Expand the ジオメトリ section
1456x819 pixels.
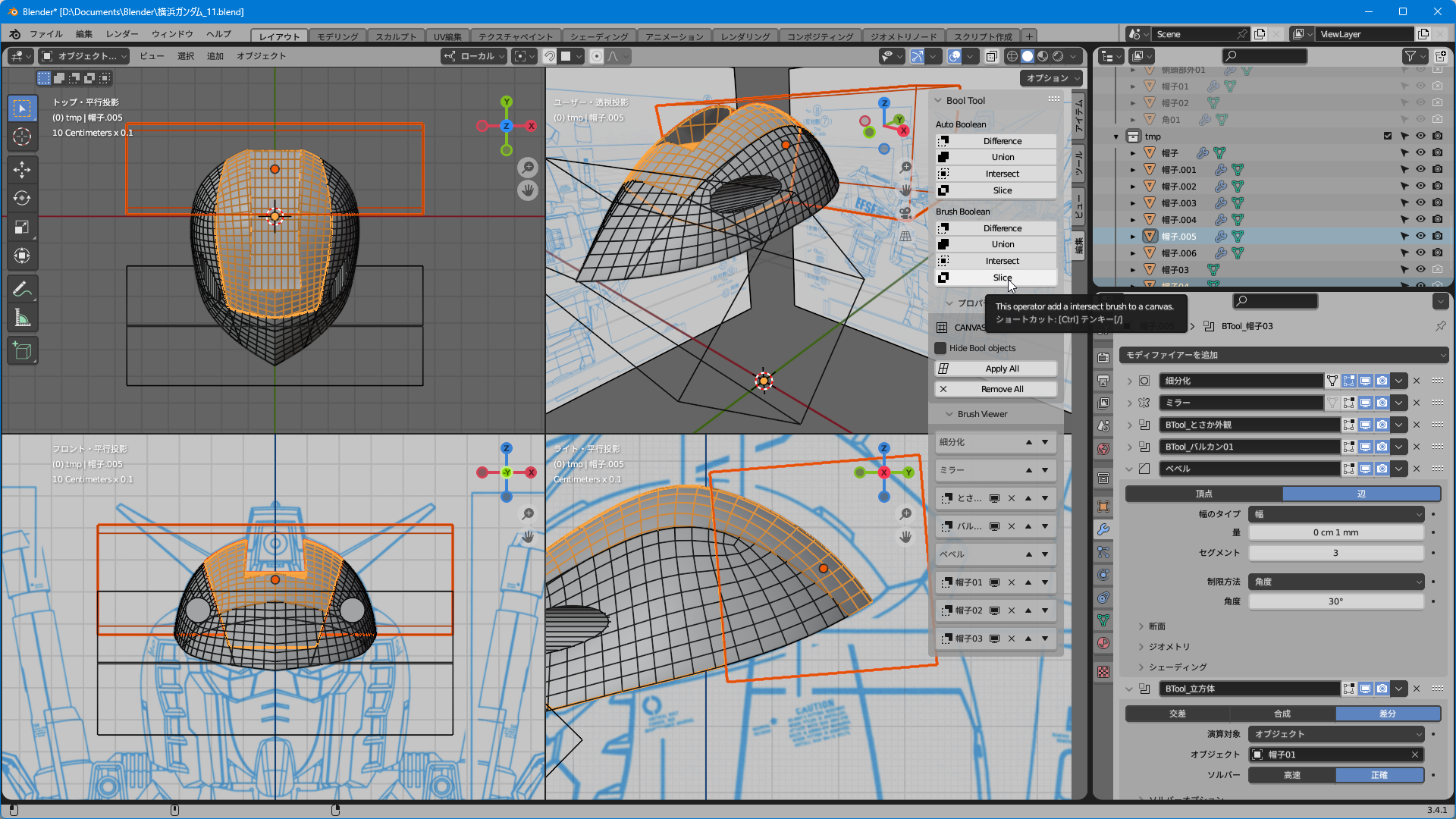click(1169, 647)
